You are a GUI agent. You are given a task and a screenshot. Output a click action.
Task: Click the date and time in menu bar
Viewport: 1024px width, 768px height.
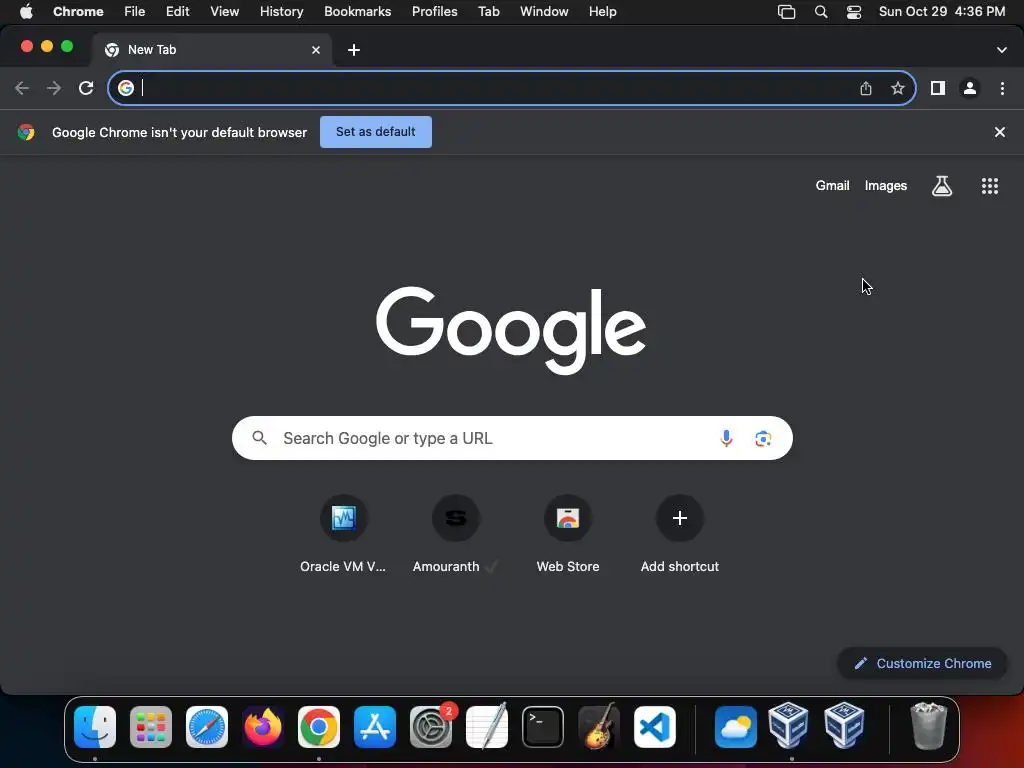coord(942,12)
